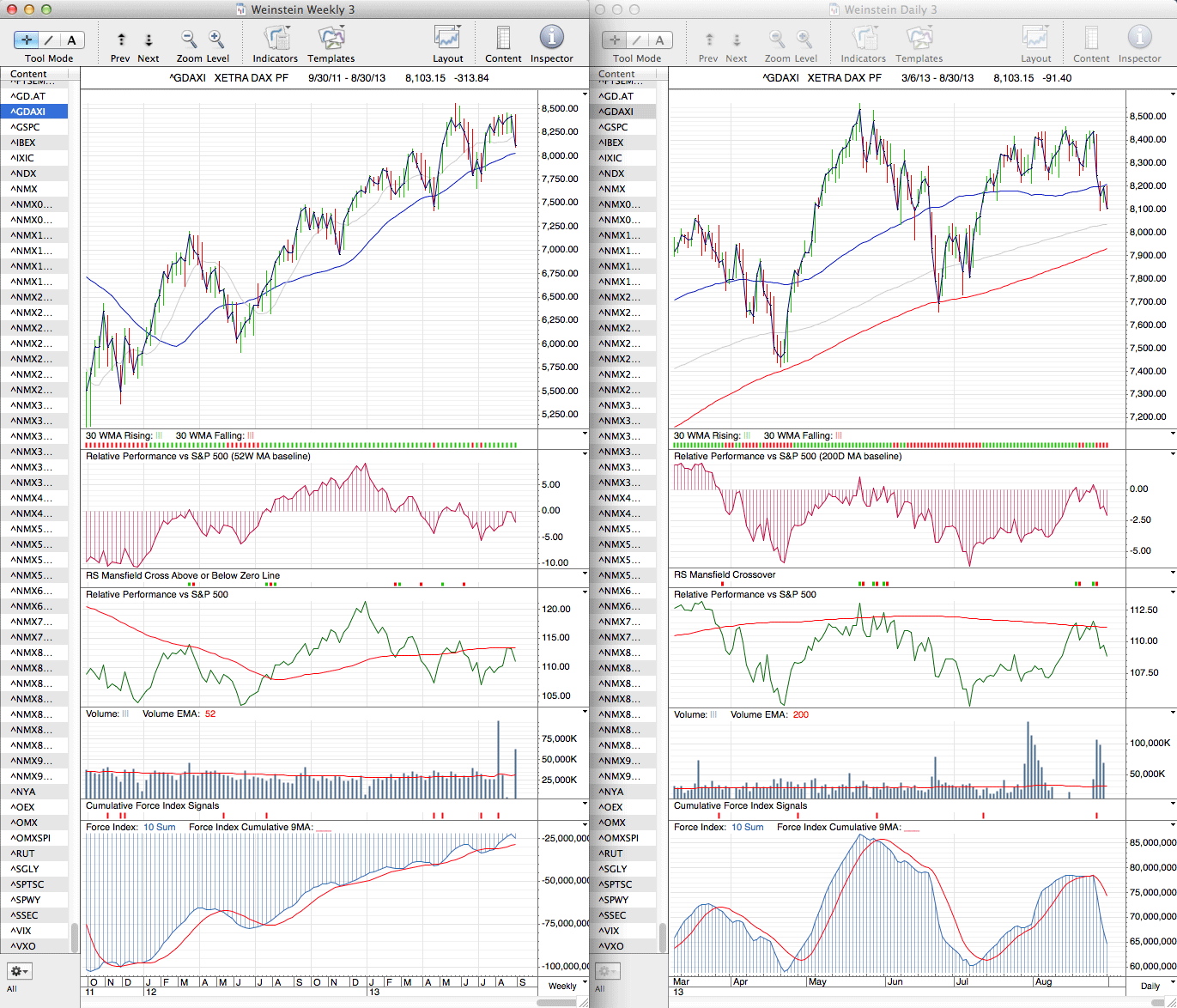Select ^GSPC in the Weekly symbol list

coord(25,127)
